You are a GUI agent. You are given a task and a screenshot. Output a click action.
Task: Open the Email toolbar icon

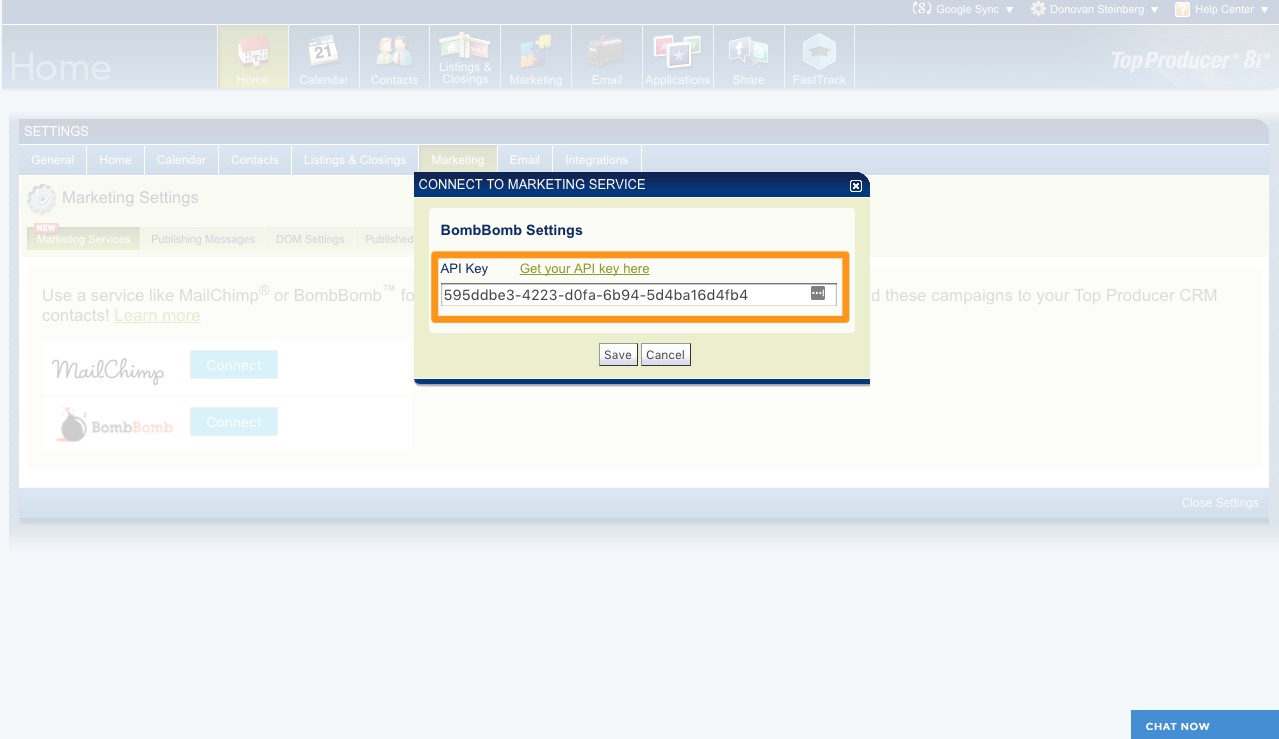click(x=607, y=58)
